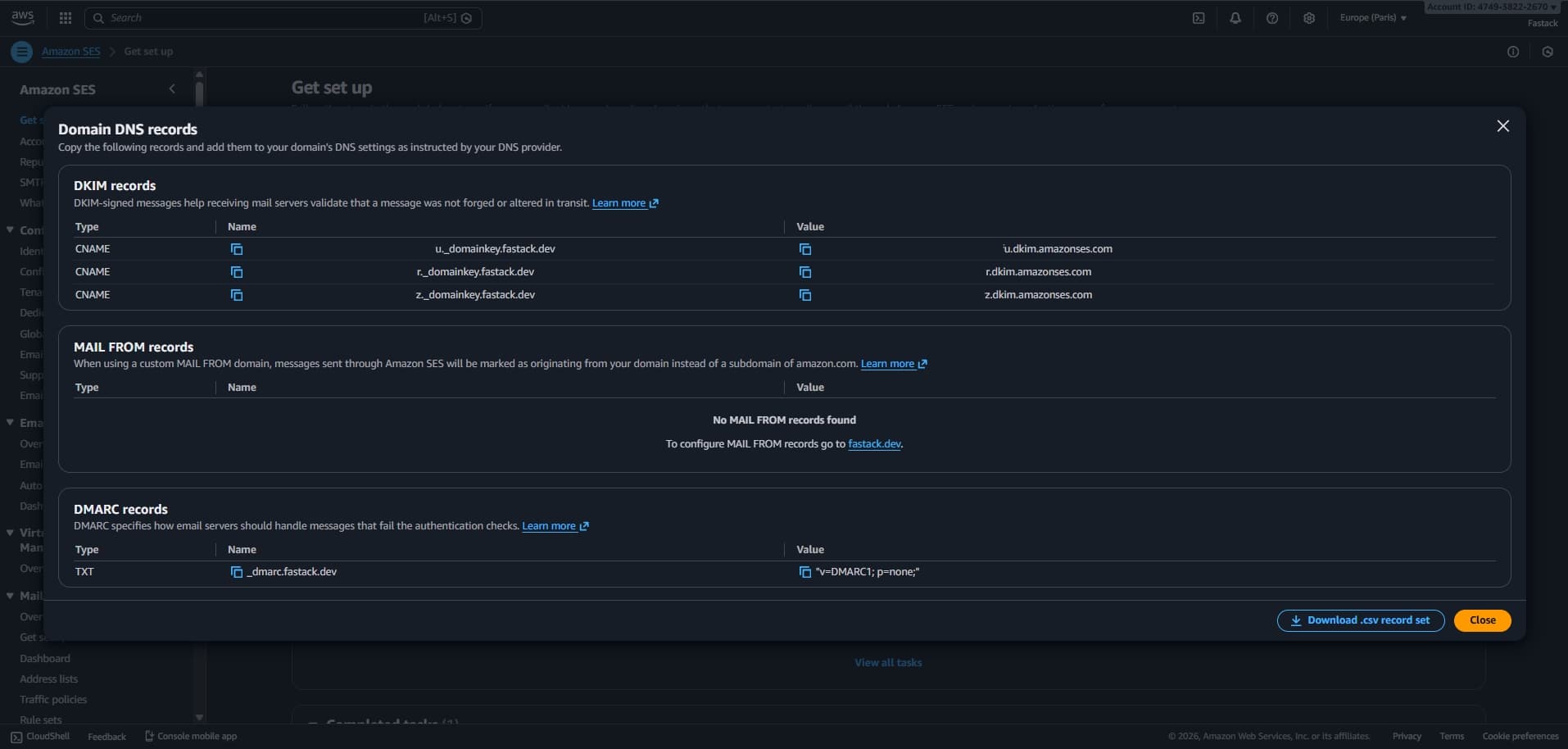Click the CloudShell icon in footer
The image size is (1568, 749).
tap(16, 737)
